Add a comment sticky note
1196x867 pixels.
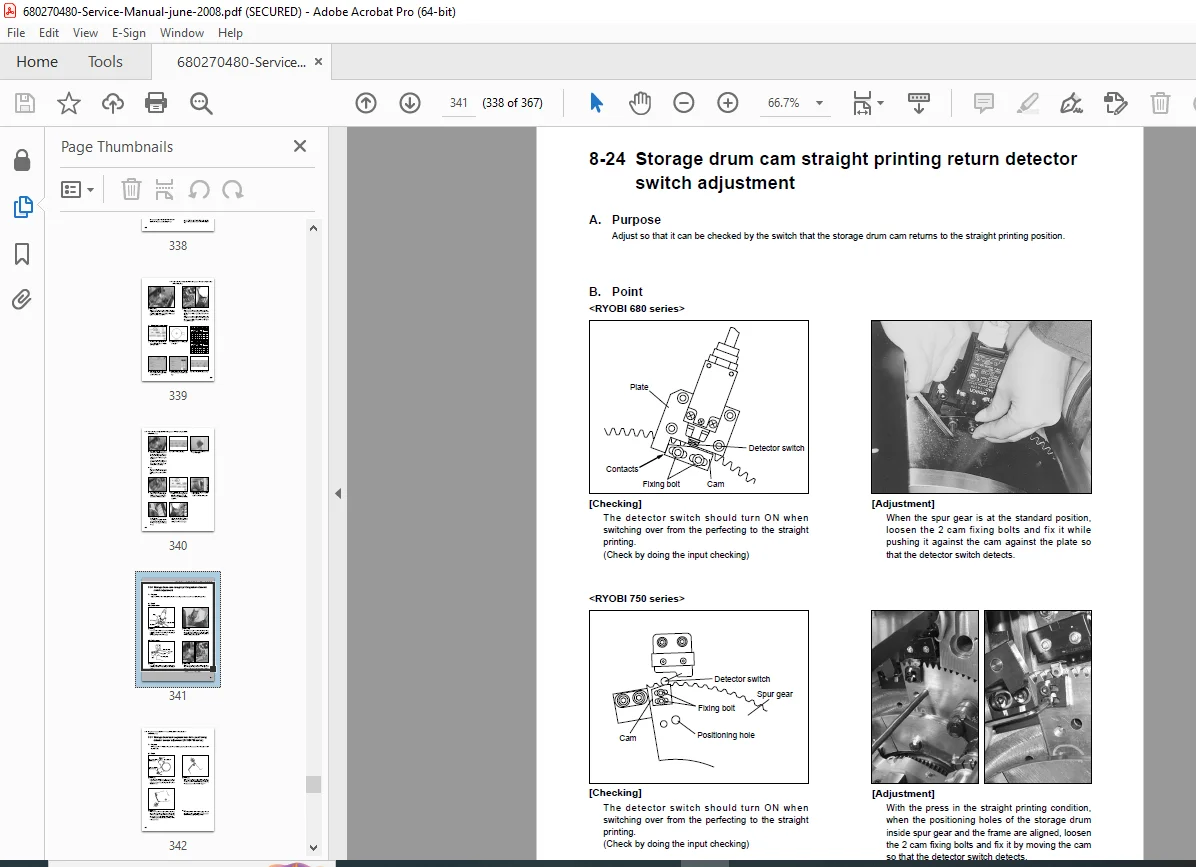pyautogui.click(x=984, y=103)
